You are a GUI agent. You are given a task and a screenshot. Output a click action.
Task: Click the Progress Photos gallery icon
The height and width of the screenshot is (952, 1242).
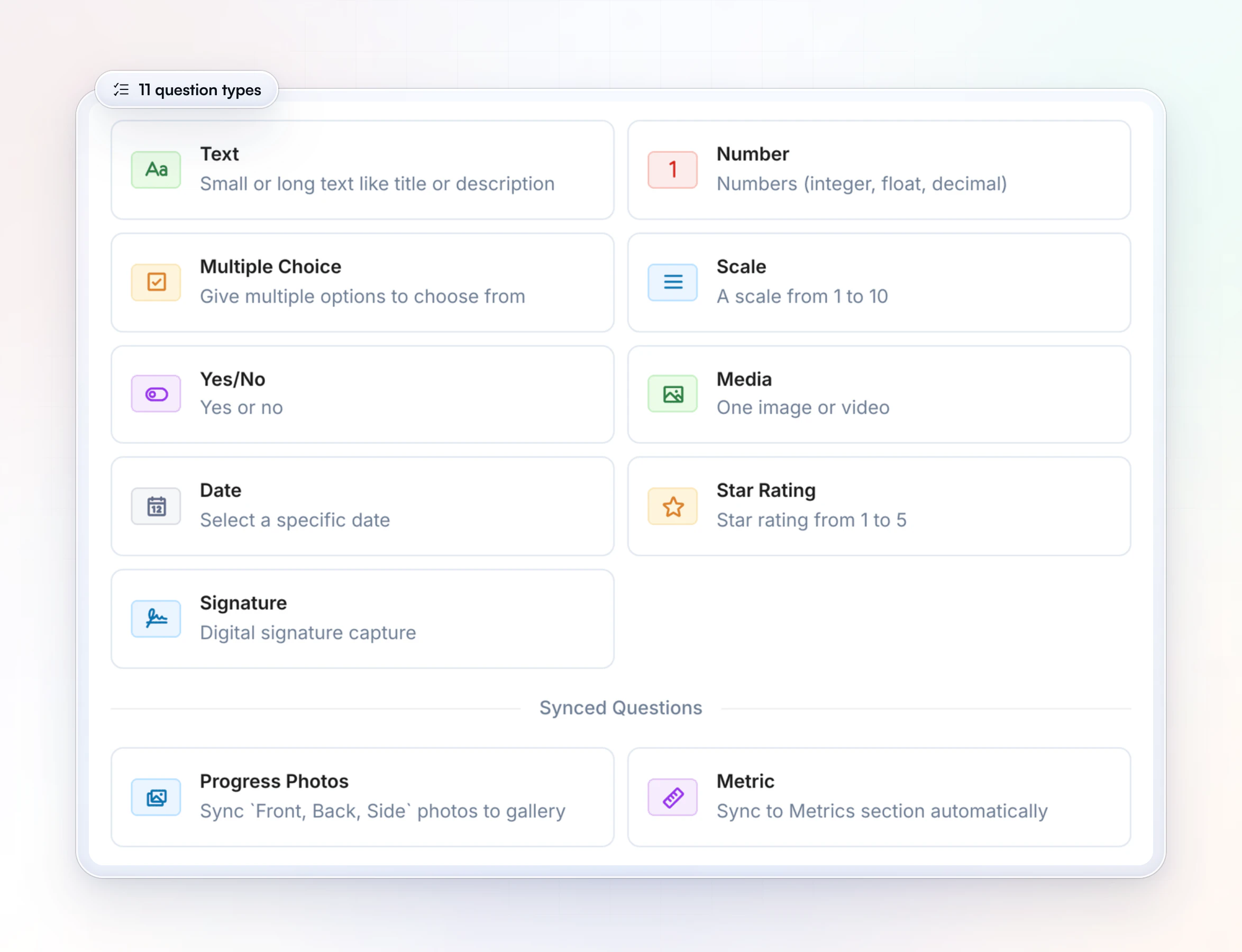[156, 798]
